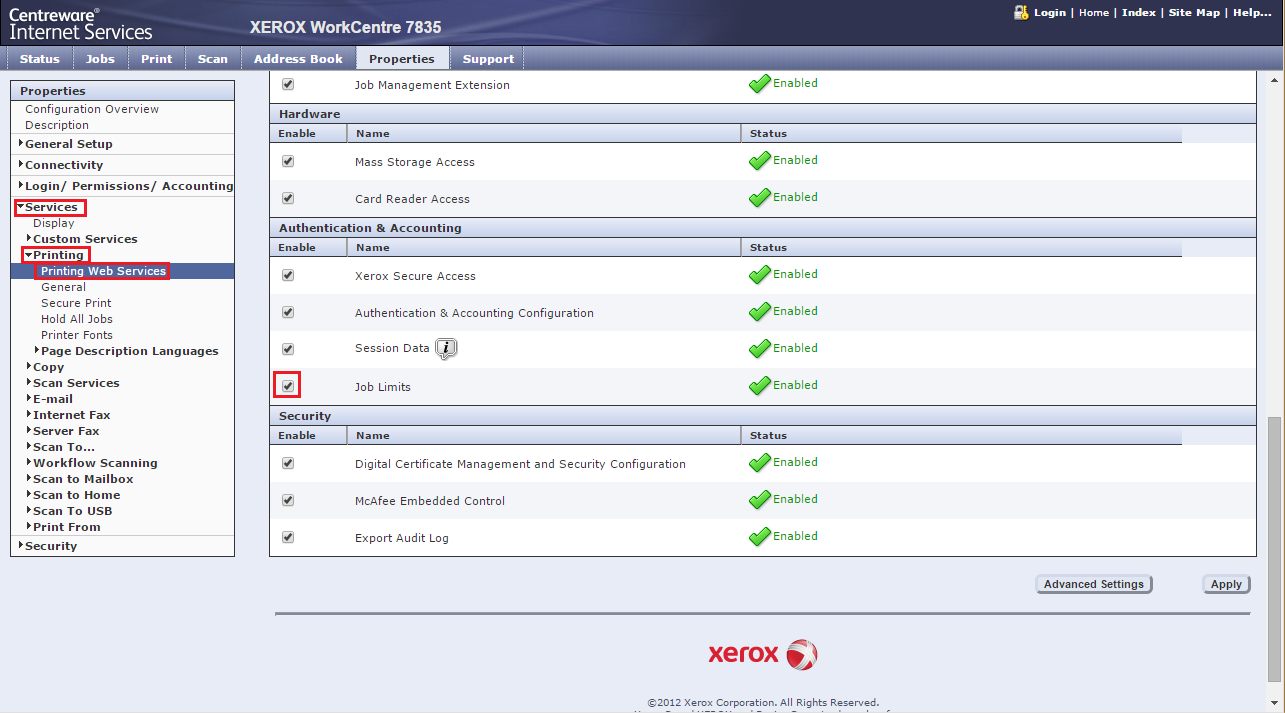Click green checkmark beside Mass Storage Access status
This screenshot has height=713, width=1285.
(x=760, y=161)
